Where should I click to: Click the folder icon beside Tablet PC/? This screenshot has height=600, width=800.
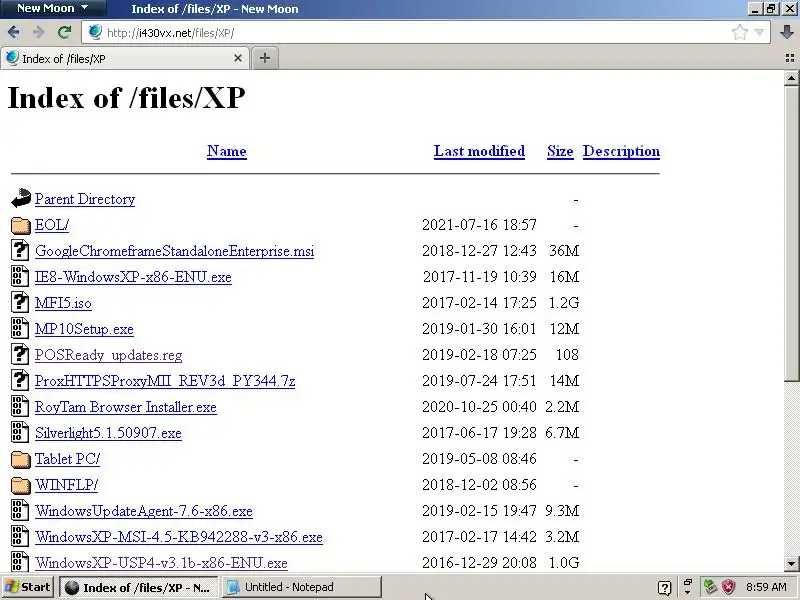[x=20, y=459]
